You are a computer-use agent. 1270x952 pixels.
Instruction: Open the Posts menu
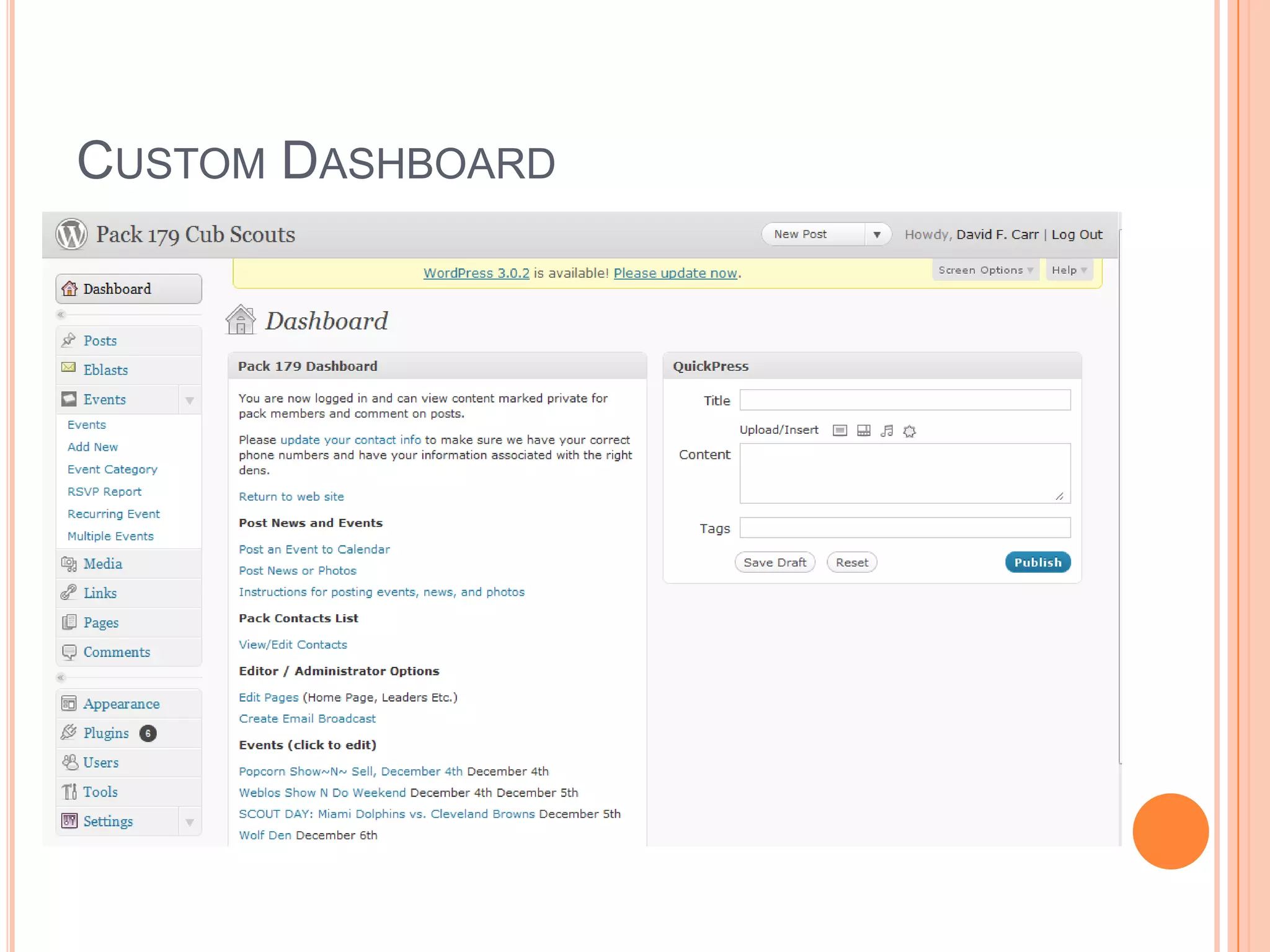tap(128, 340)
